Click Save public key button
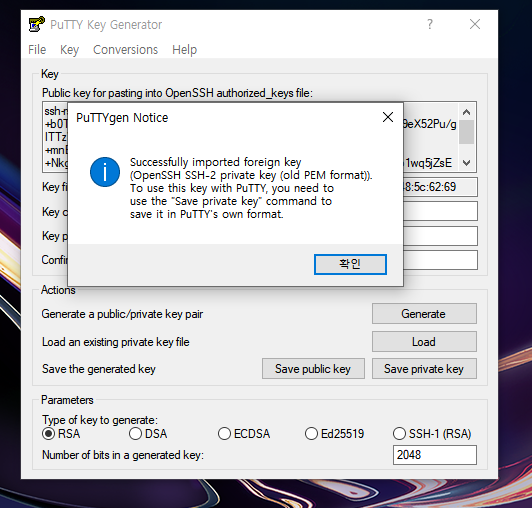Image resolution: width=532 pixels, height=508 pixels. point(313,369)
